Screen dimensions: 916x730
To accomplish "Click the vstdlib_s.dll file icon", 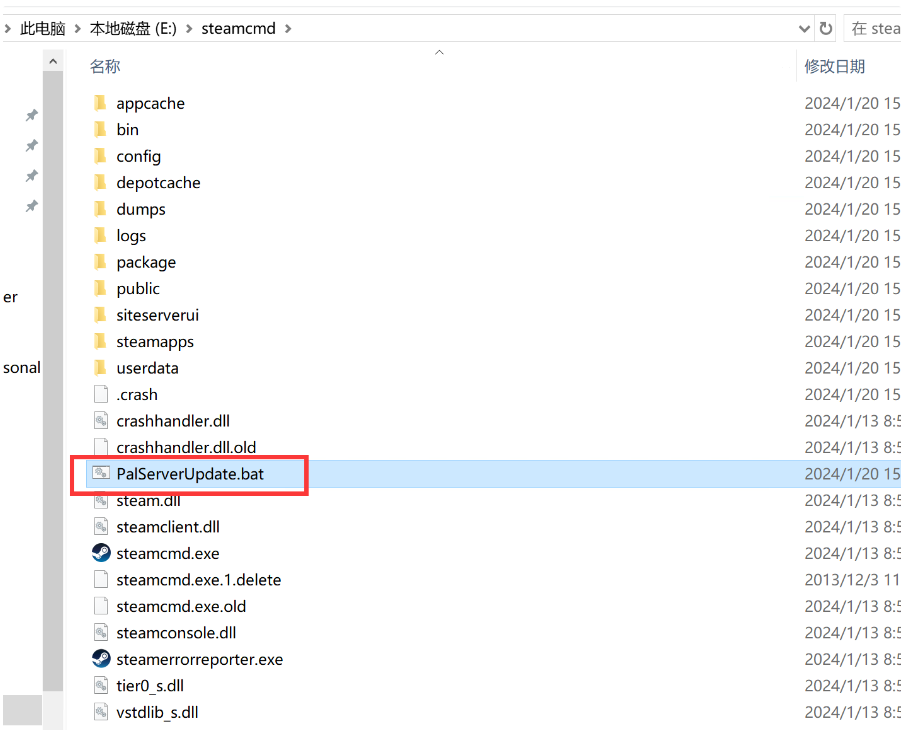I will 100,712.
